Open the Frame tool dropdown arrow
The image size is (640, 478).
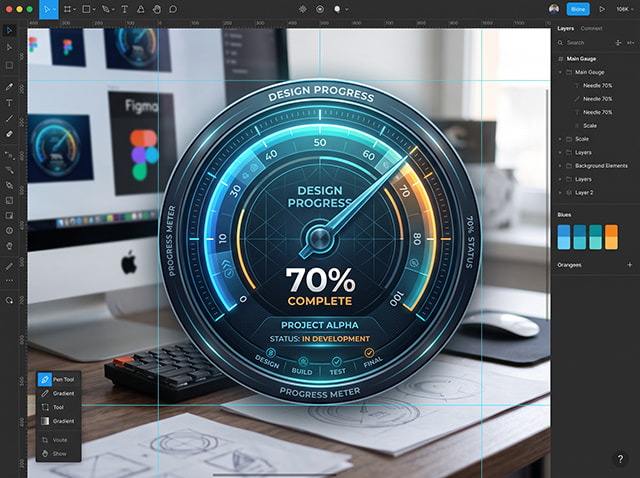tap(75, 9)
